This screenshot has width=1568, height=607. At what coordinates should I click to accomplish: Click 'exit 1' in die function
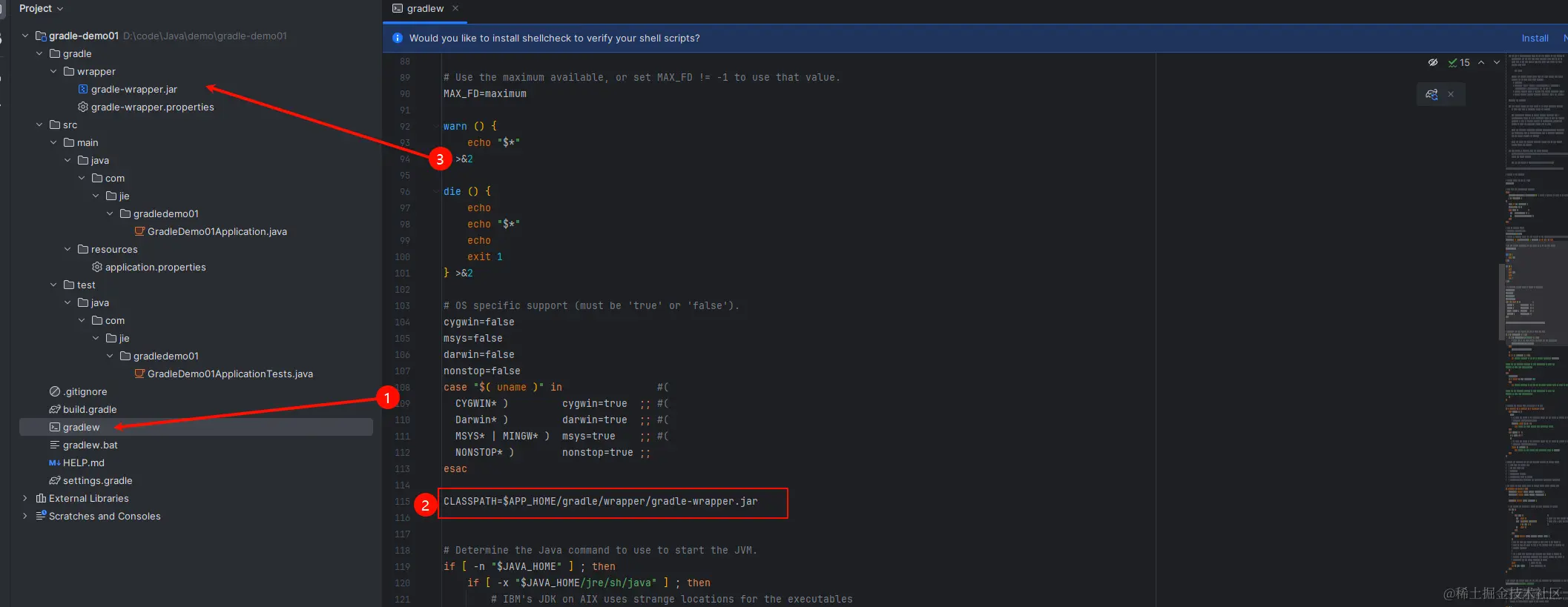click(485, 256)
